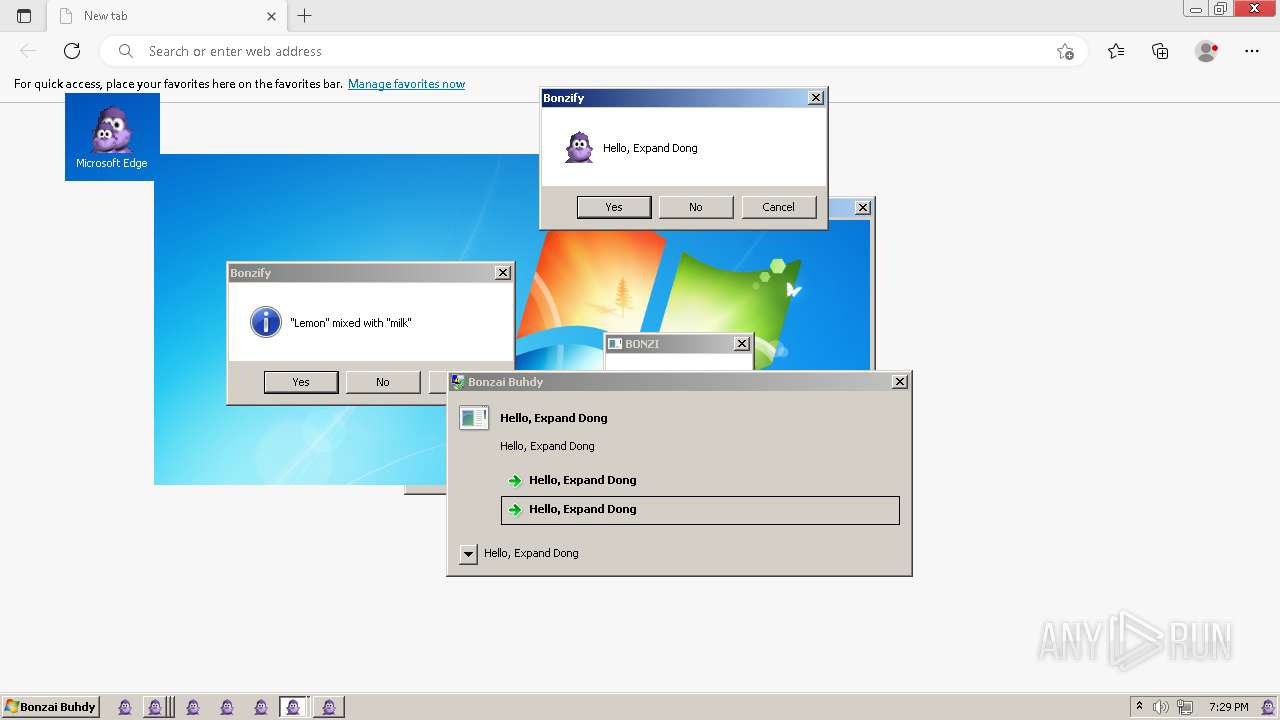The width and height of the screenshot is (1280, 720).
Task: Select the non-bold 'Hello, Expand Dong' content text below heading
Action: tap(547, 446)
